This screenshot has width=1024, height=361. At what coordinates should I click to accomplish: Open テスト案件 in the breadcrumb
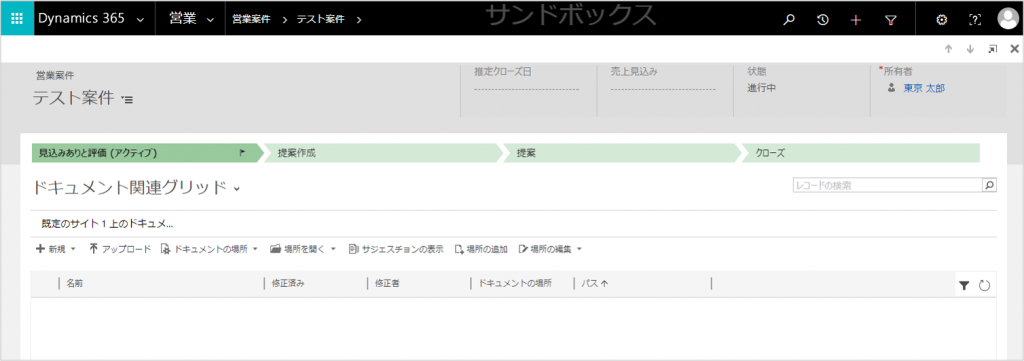tap(321, 20)
